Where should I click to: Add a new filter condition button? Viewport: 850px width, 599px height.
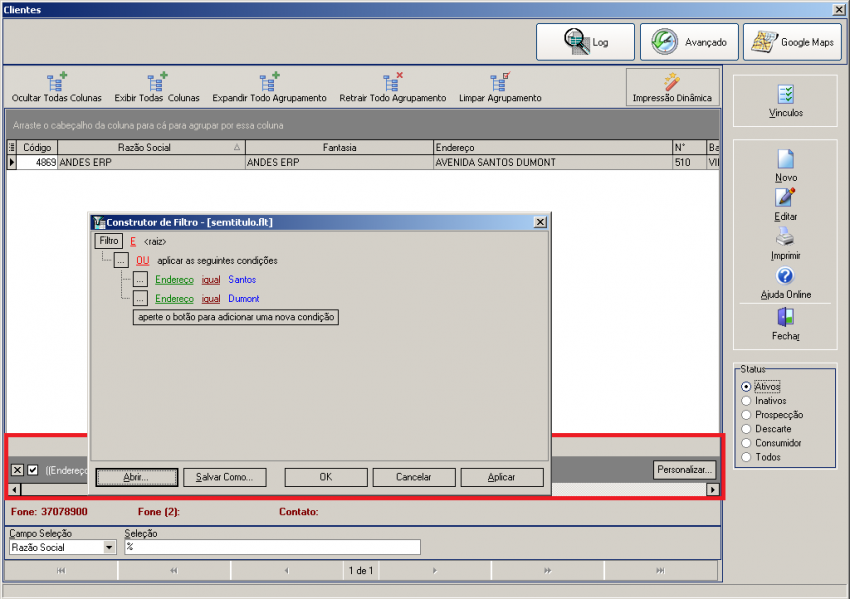(x=236, y=317)
